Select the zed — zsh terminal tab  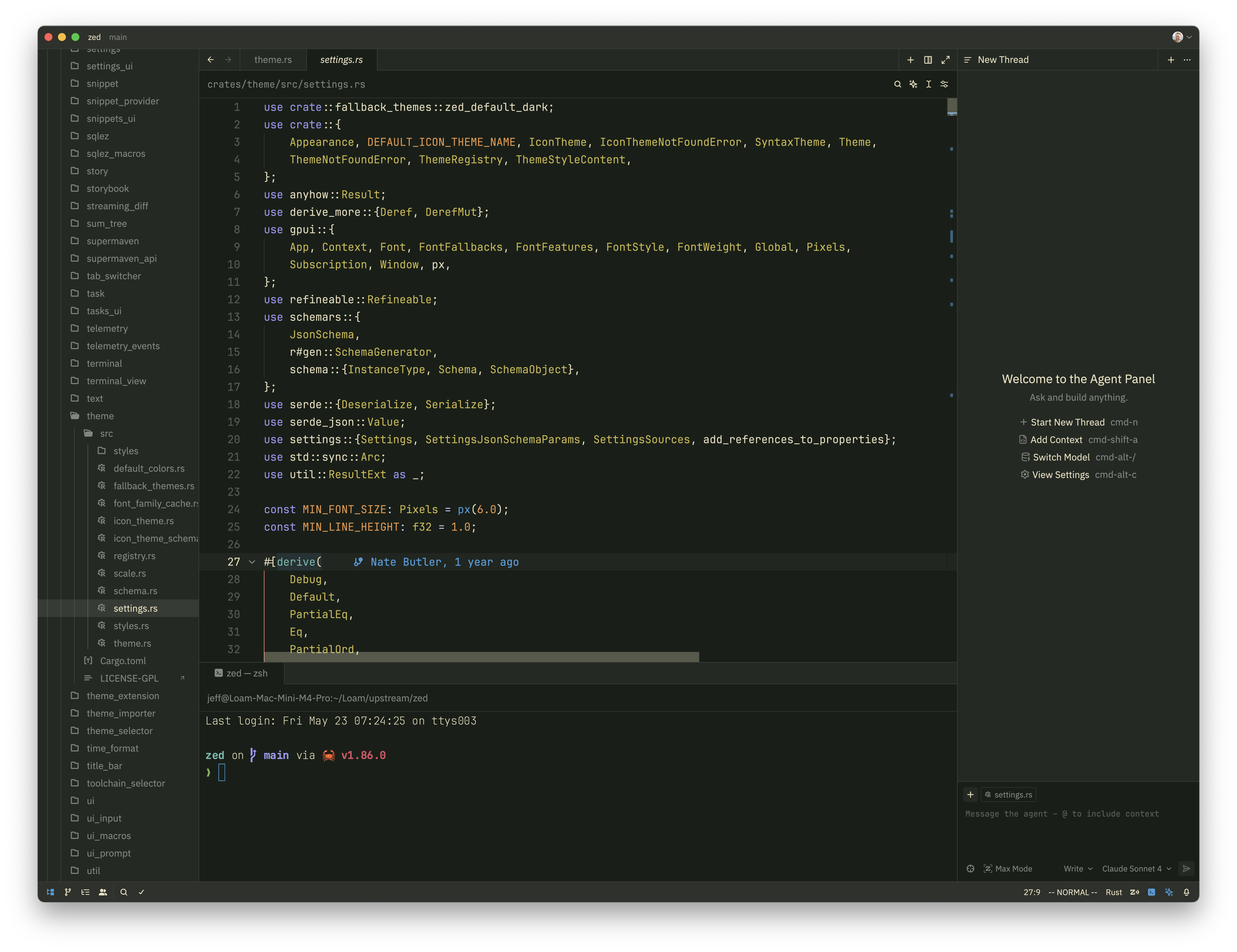point(241,673)
